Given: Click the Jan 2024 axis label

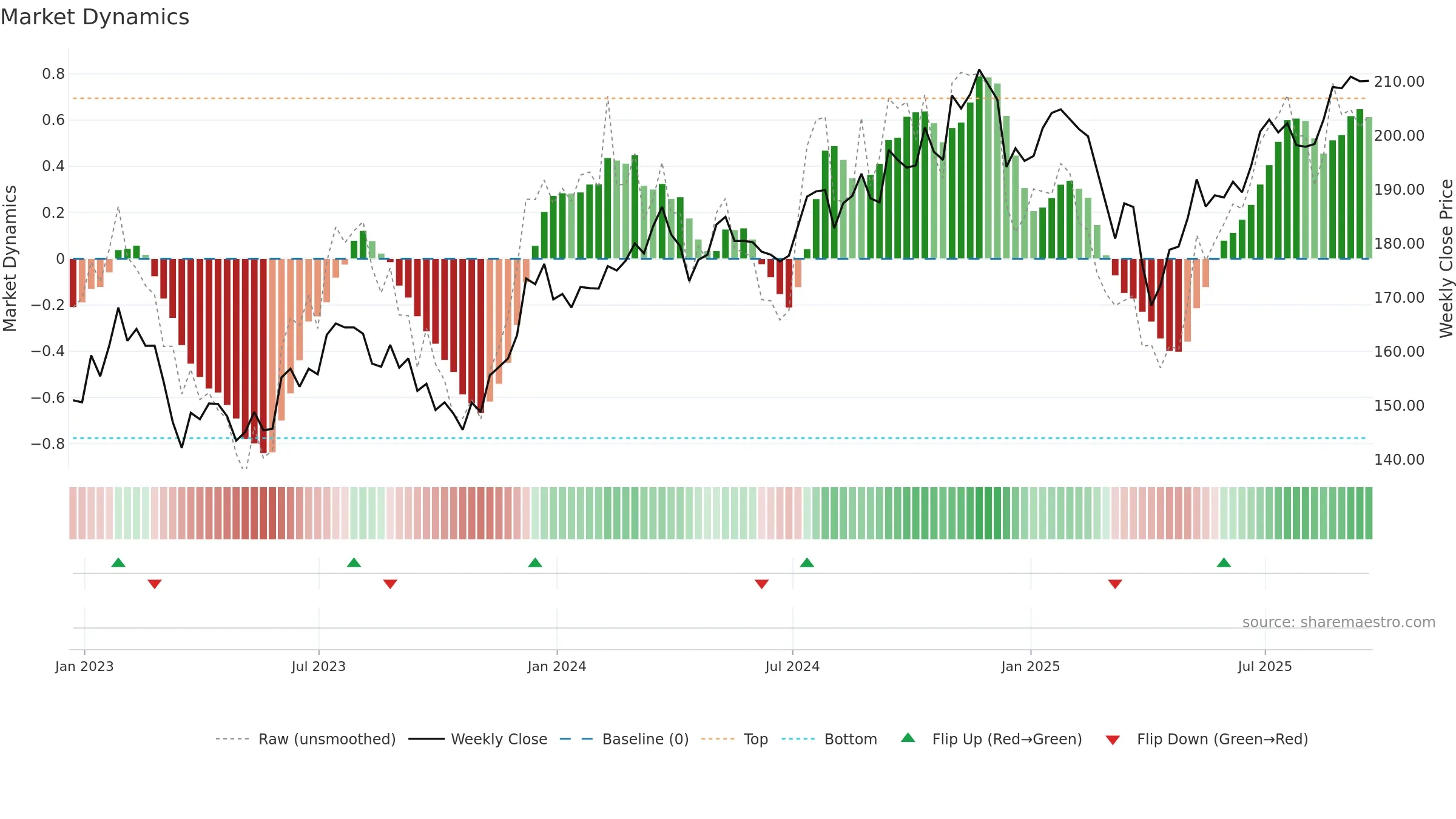Looking at the screenshot, I should (557, 666).
